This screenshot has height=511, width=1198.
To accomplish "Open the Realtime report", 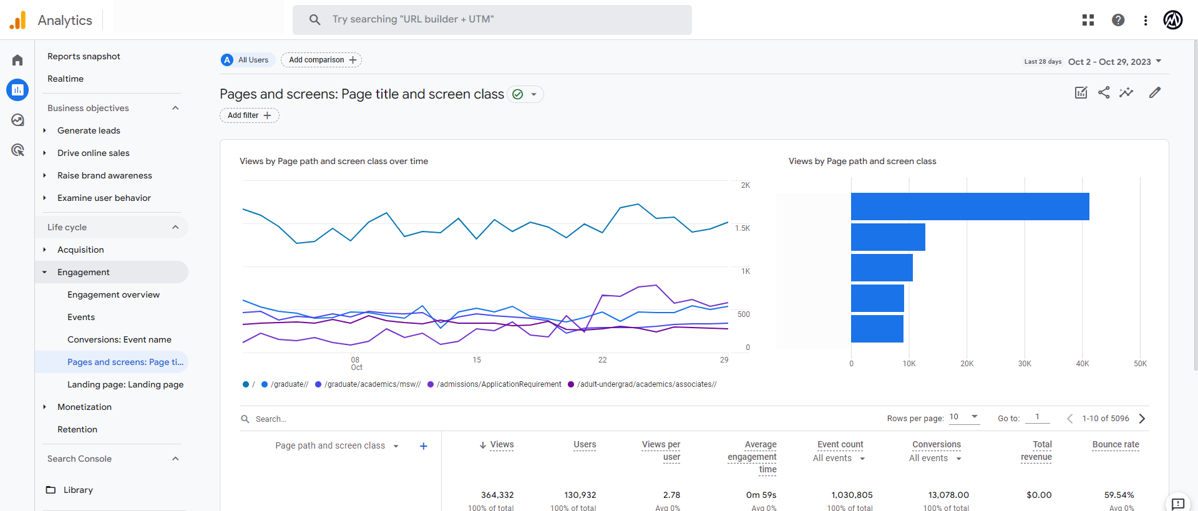I will 65,79.
